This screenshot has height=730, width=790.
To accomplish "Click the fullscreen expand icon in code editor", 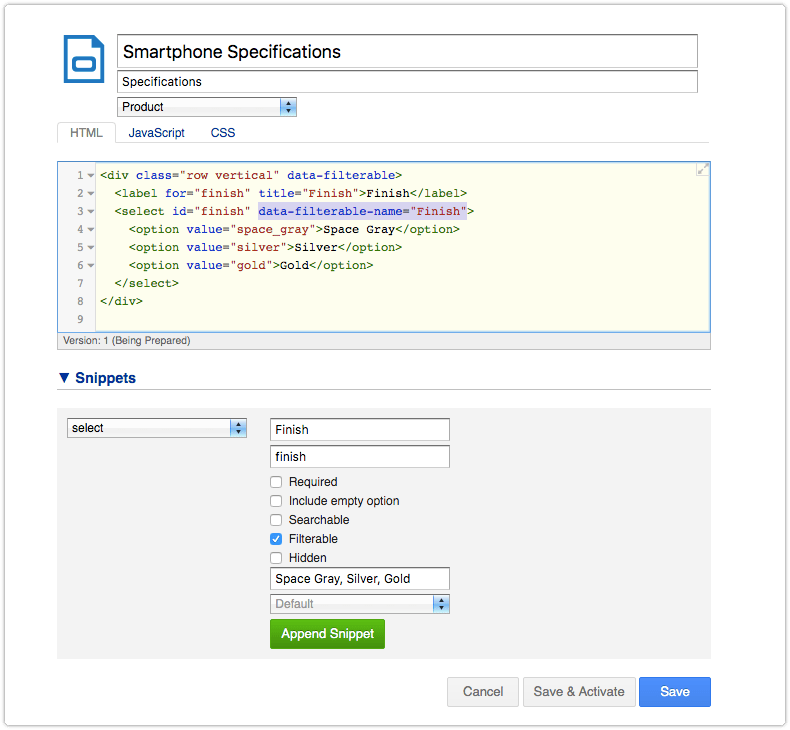I will click(702, 169).
